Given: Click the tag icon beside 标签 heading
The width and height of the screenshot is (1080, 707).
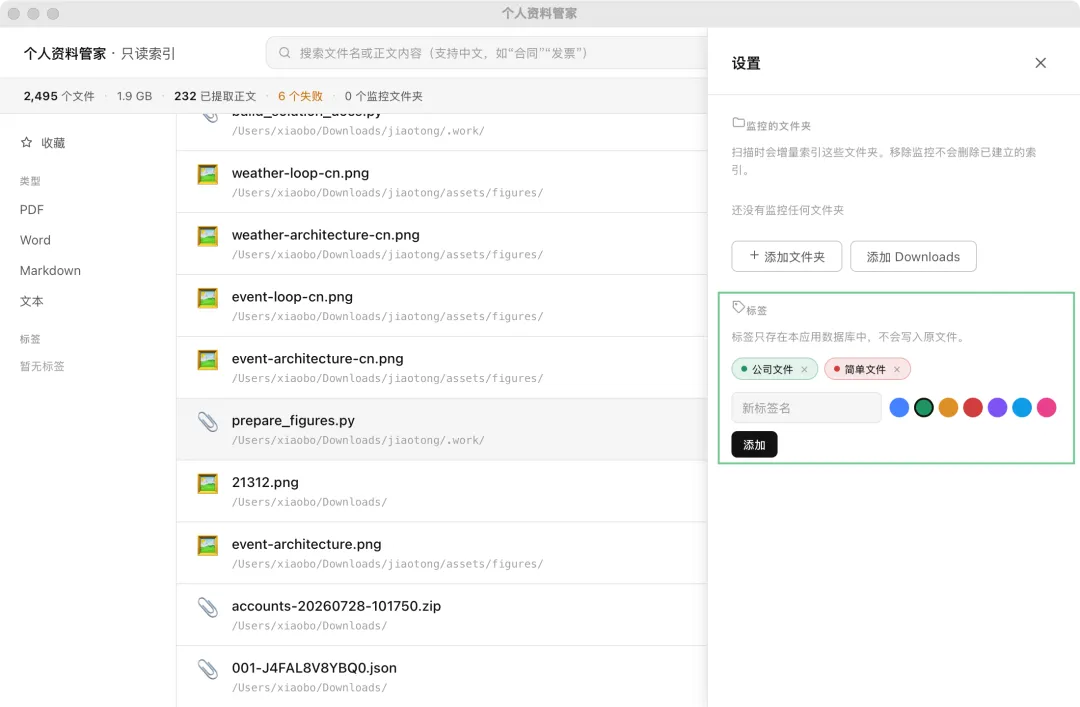Looking at the screenshot, I should 738,307.
